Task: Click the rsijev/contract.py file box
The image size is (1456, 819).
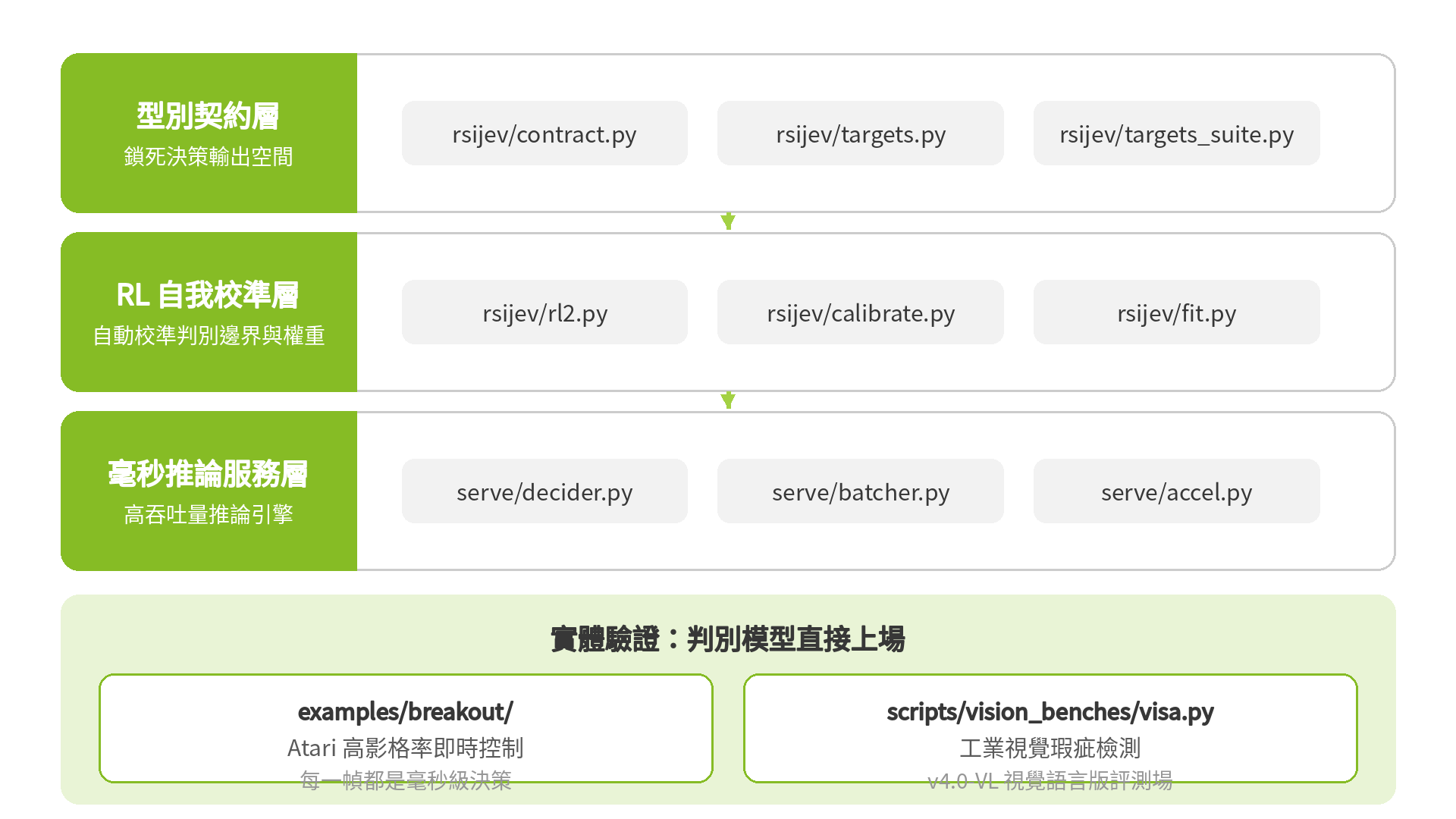Action: [x=544, y=133]
